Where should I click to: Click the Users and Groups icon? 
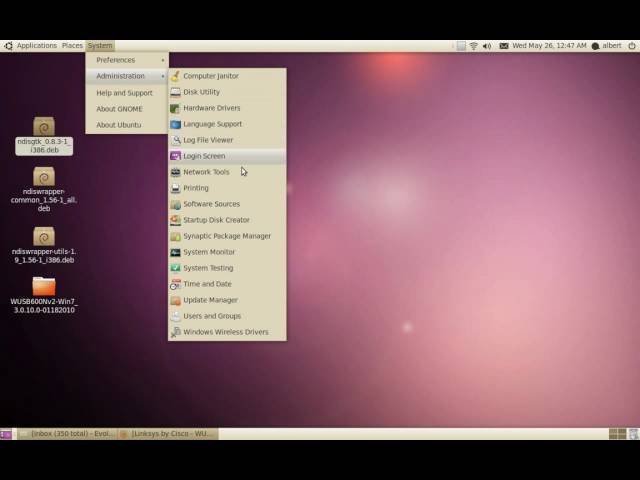click(x=176, y=316)
